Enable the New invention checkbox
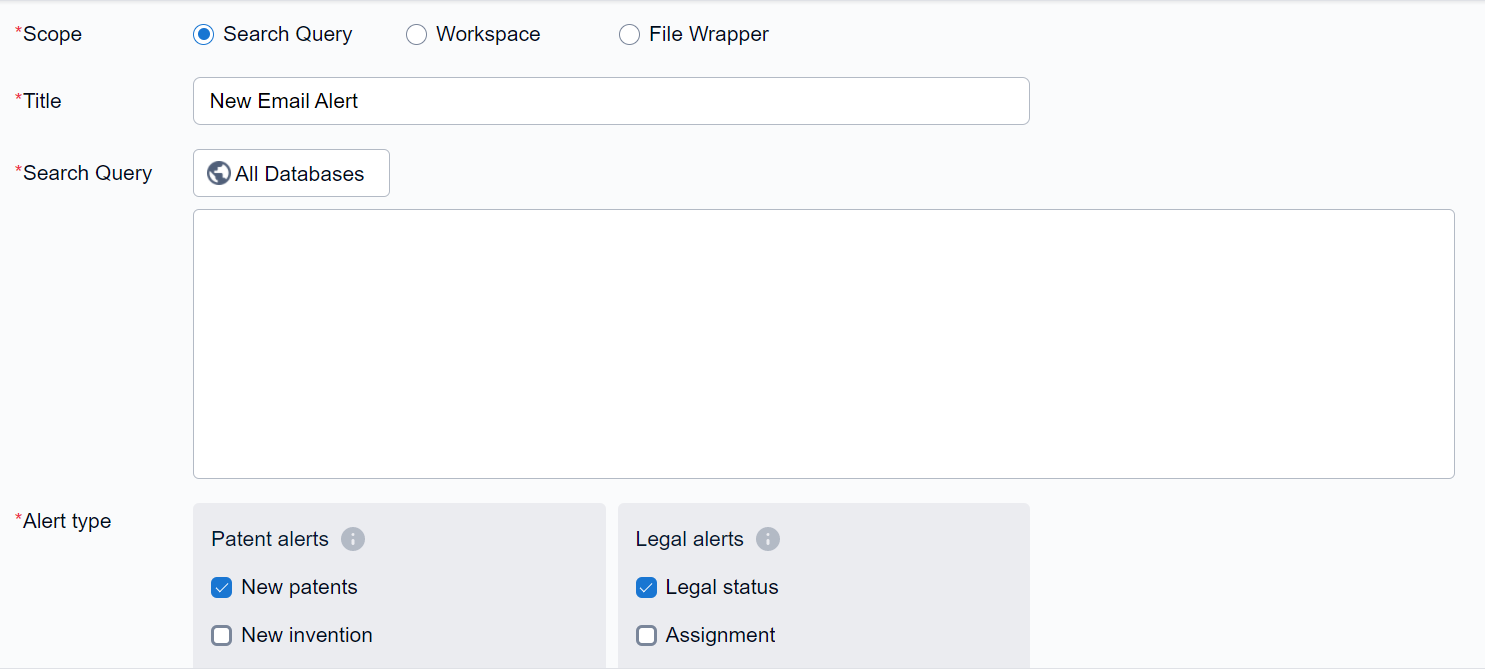 (x=222, y=636)
